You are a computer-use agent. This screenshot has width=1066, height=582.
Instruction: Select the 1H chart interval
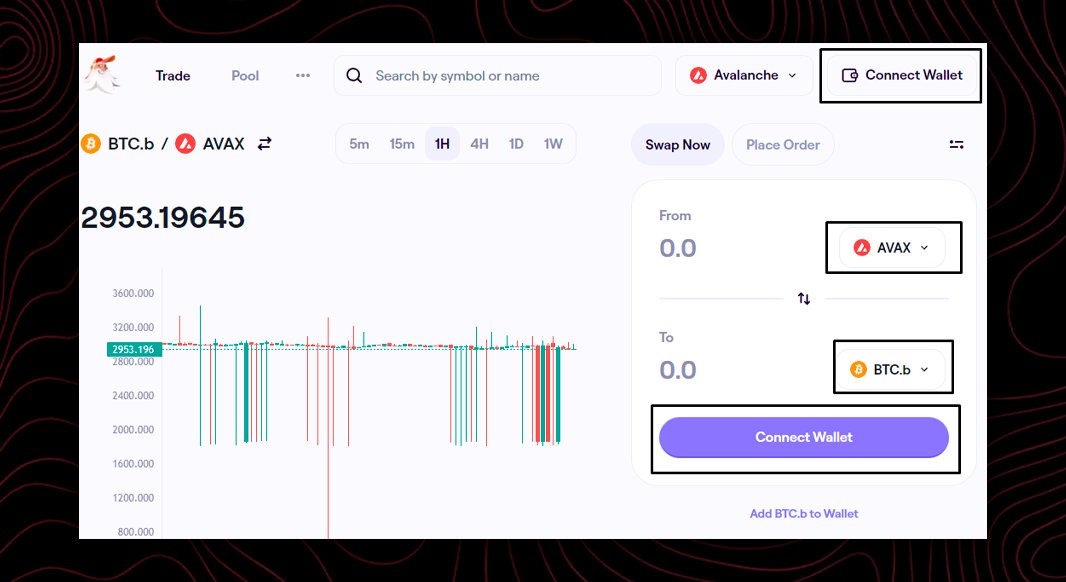[x=443, y=144]
